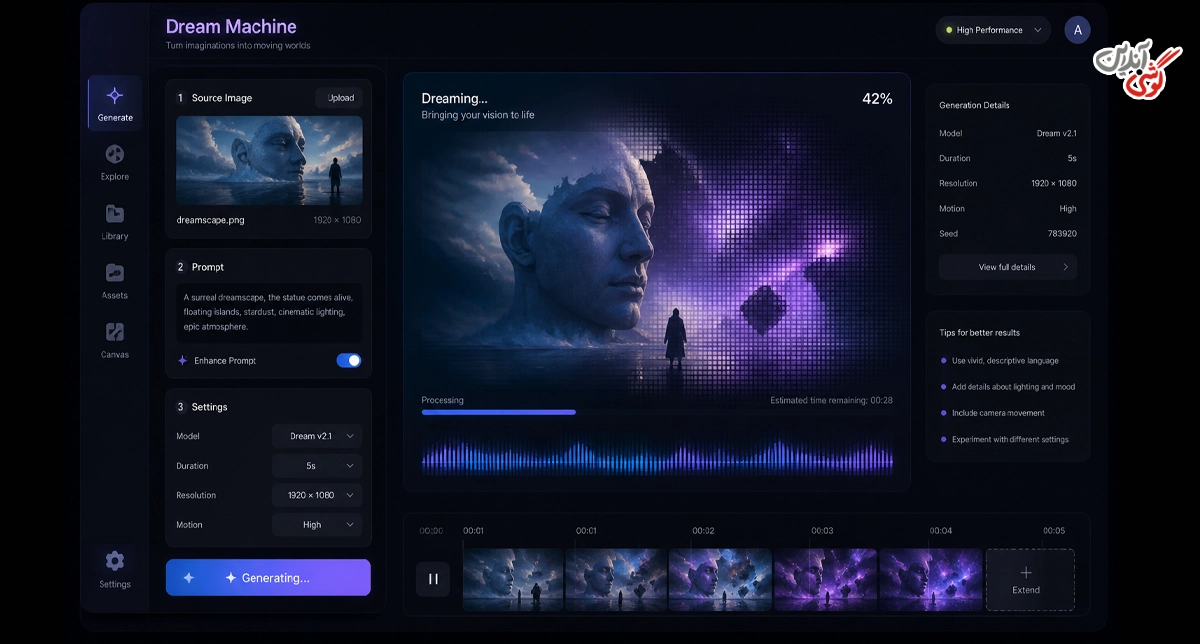Click the Extend clip tile
The height and width of the screenshot is (644, 1200).
[1030, 580]
